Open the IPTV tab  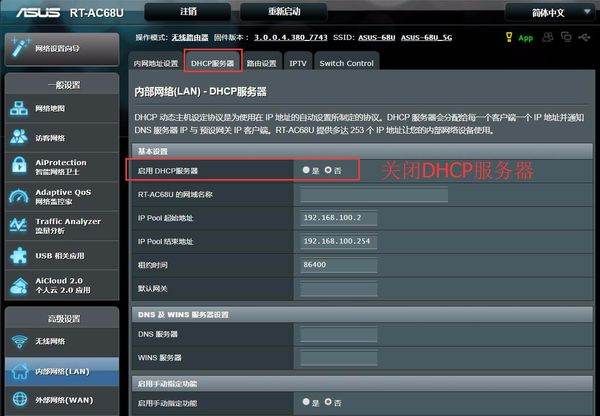298,63
